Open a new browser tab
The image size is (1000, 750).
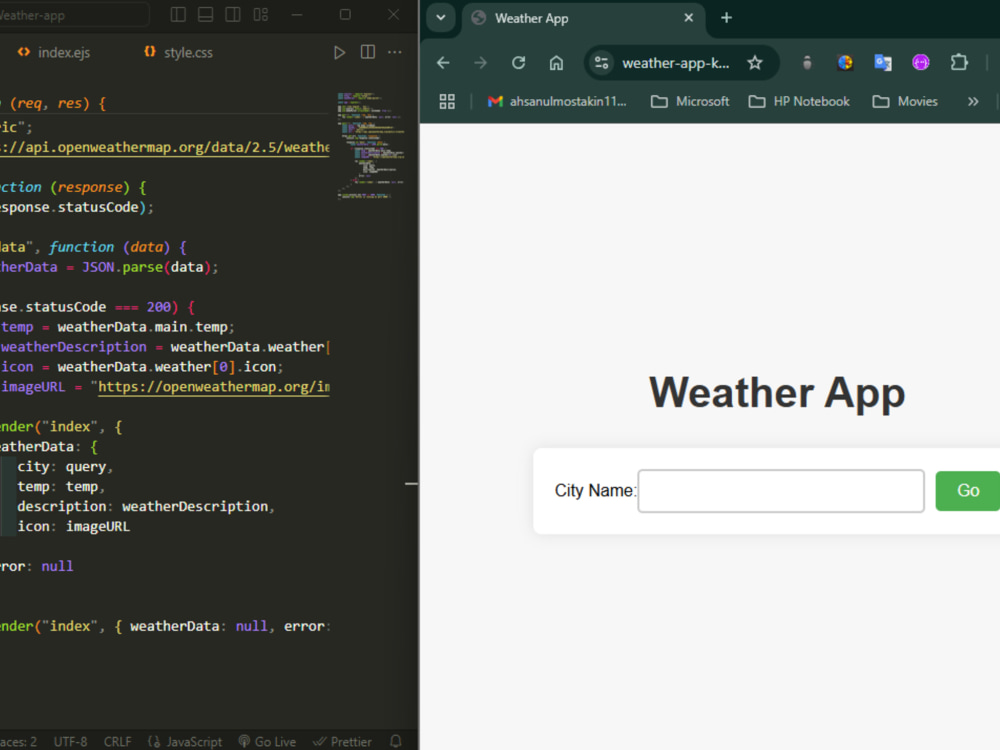click(x=726, y=18)
